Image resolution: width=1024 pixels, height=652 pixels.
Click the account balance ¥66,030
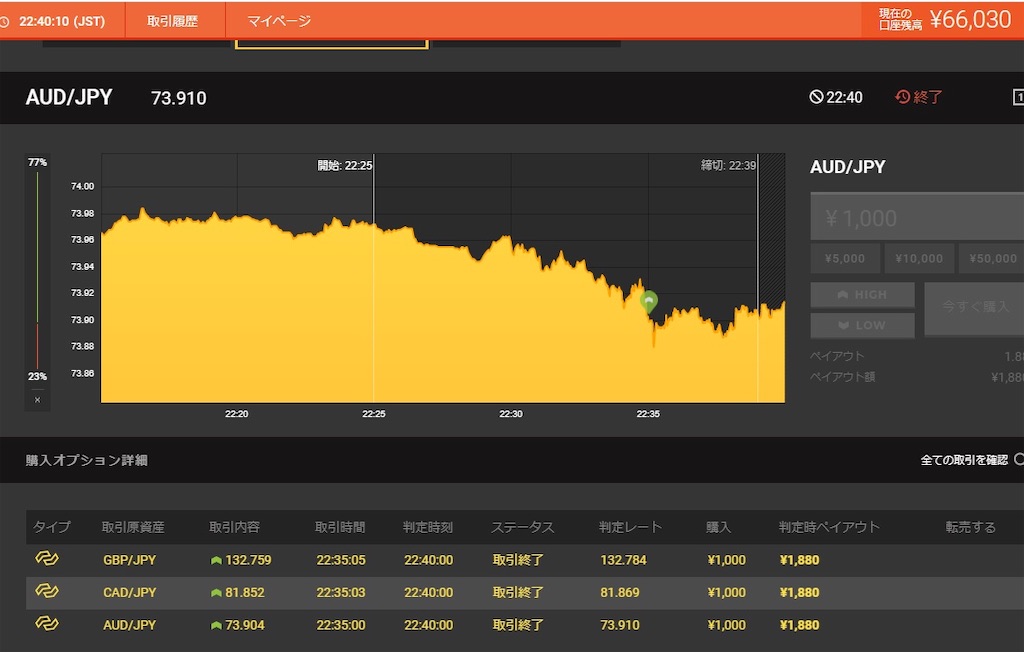pos(970,20)
